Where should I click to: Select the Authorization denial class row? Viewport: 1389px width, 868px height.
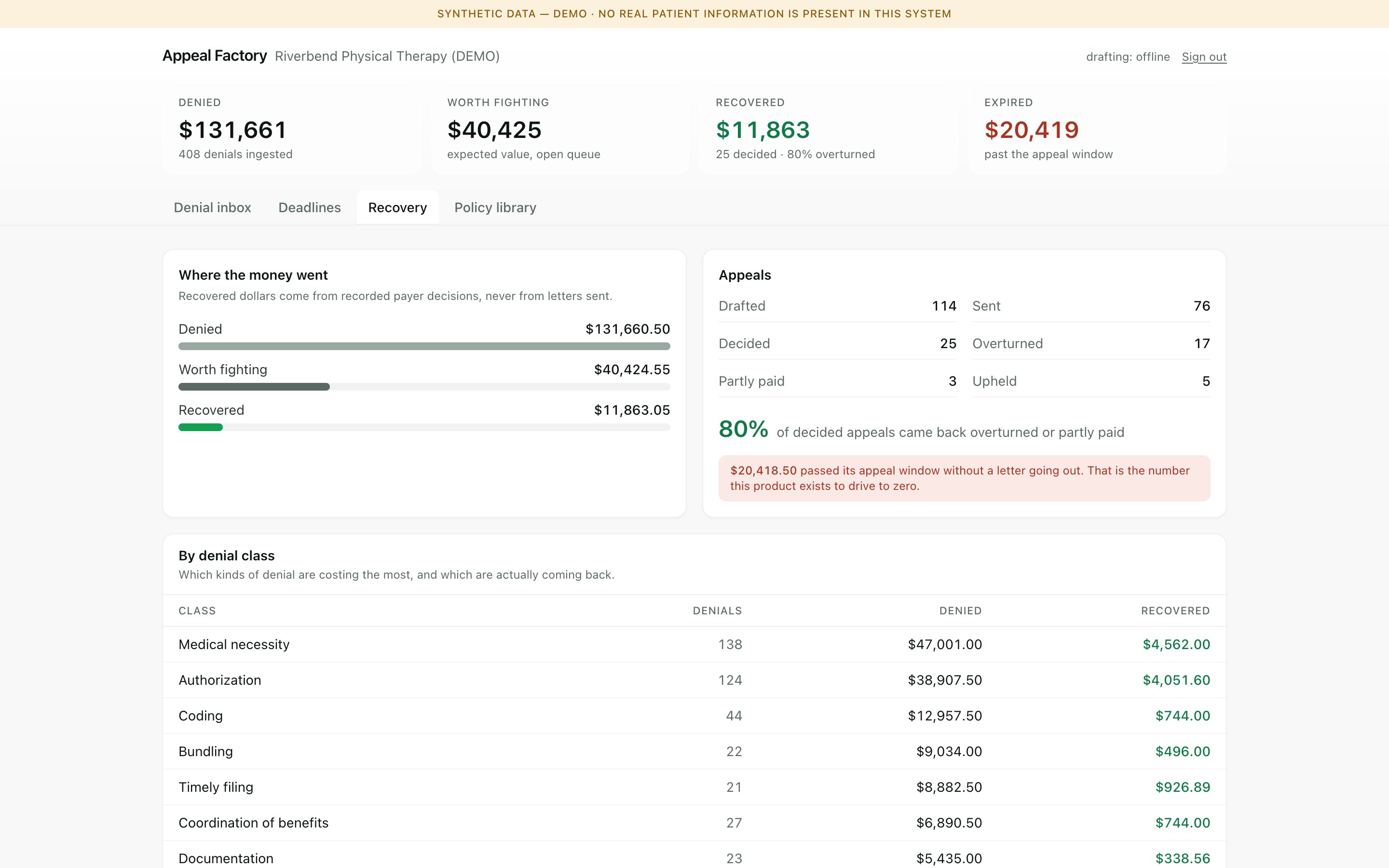(694, 680)
